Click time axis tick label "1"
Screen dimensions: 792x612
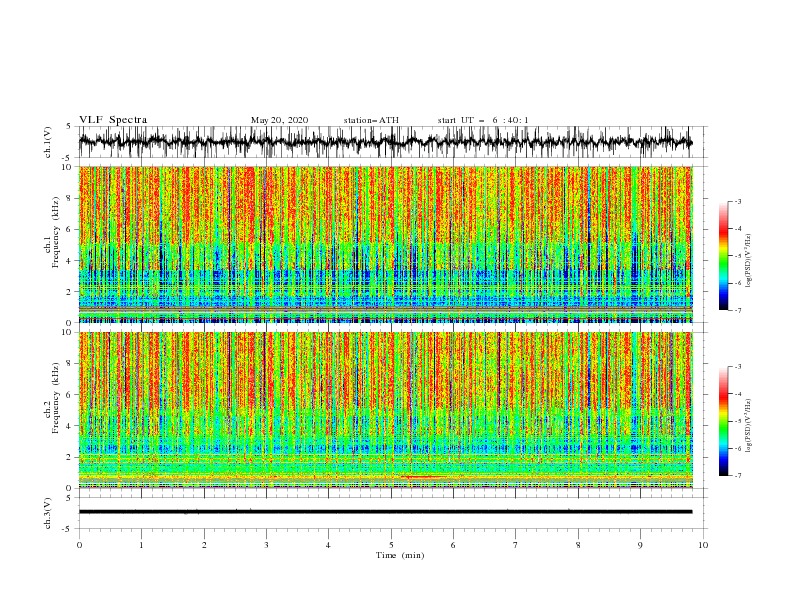[141, 545]
